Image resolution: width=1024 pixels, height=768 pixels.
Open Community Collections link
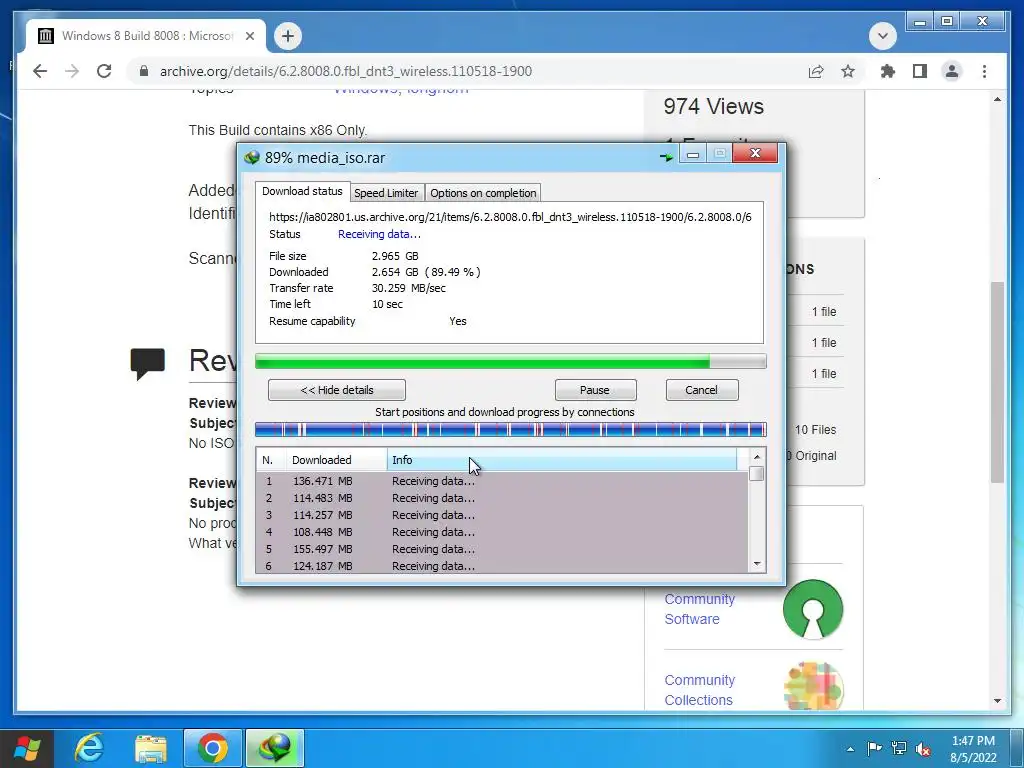click(x=699, y=690)
